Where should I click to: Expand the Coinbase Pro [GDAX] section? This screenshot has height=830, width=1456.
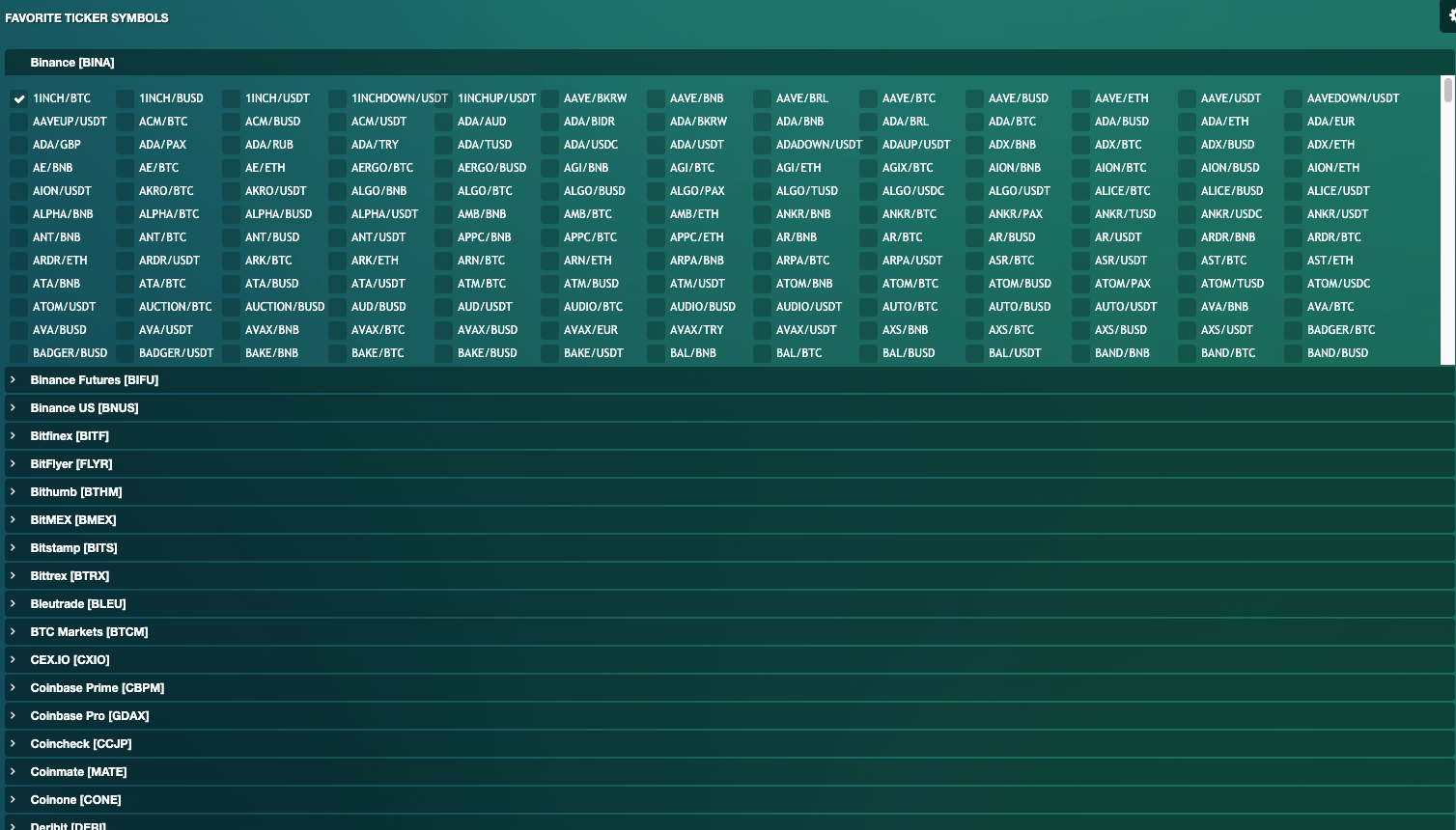729,716
